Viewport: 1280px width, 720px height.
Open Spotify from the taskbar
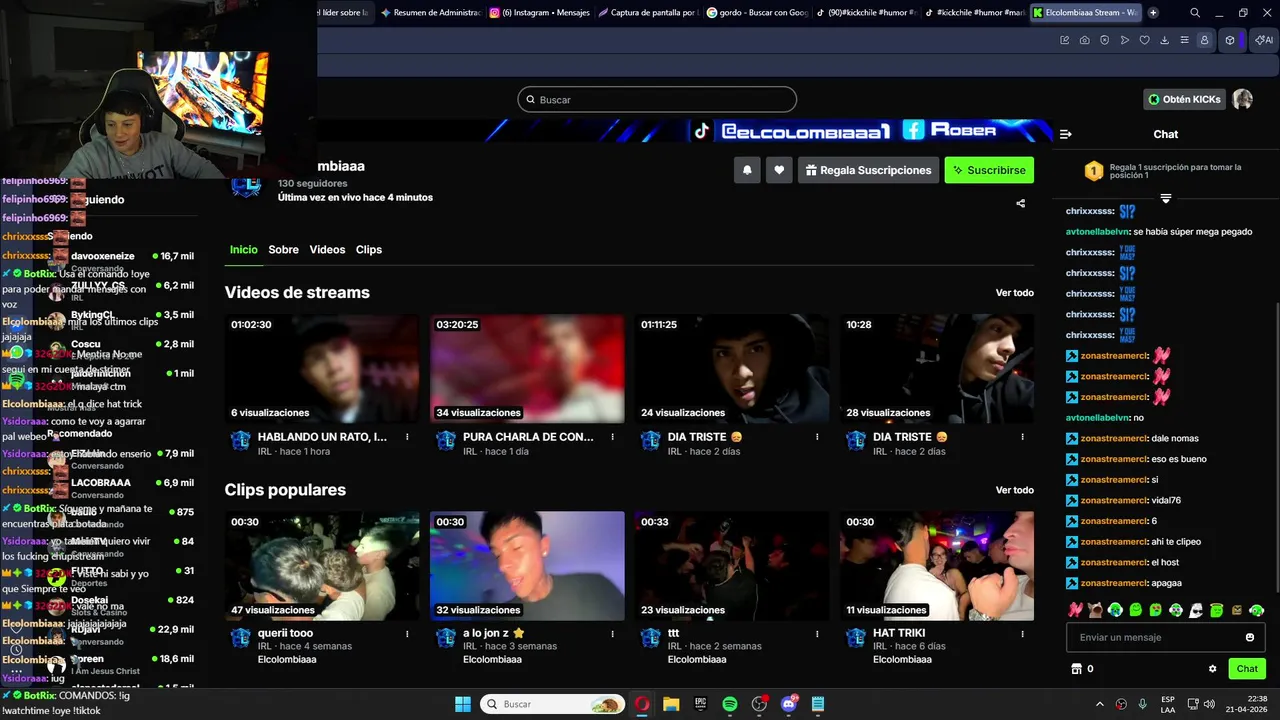click(x=730, y=704)
